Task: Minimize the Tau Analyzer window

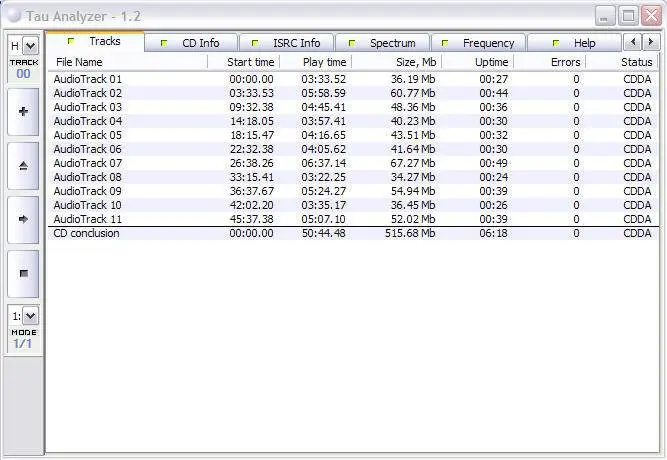Action: 604,16
